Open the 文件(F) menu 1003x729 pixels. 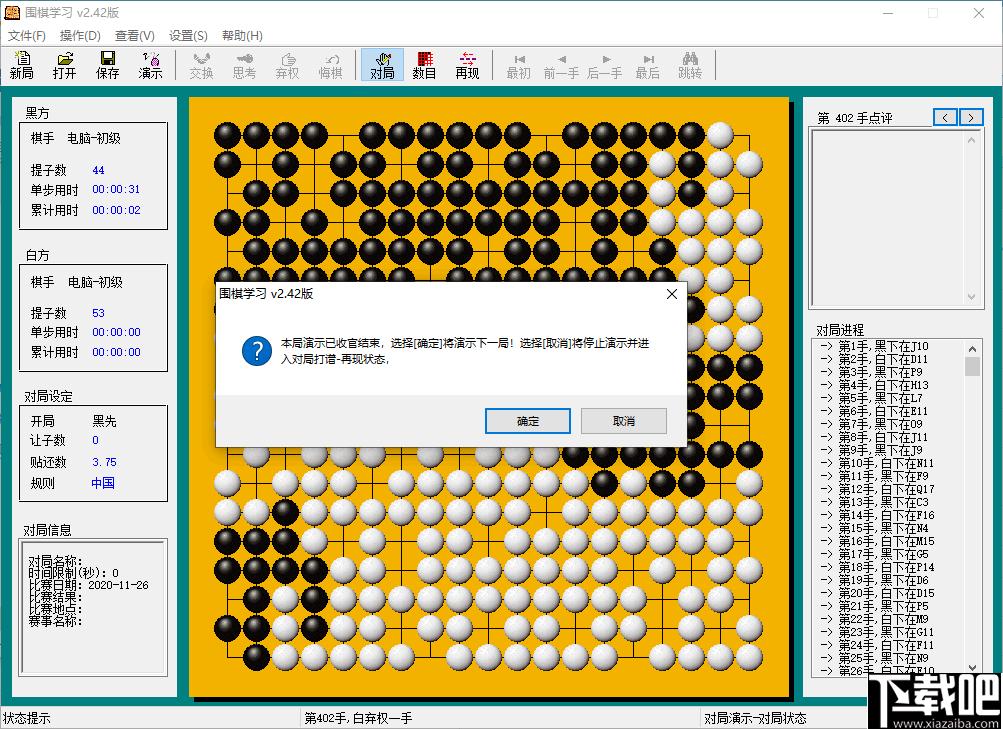click(x=27, y=36)
